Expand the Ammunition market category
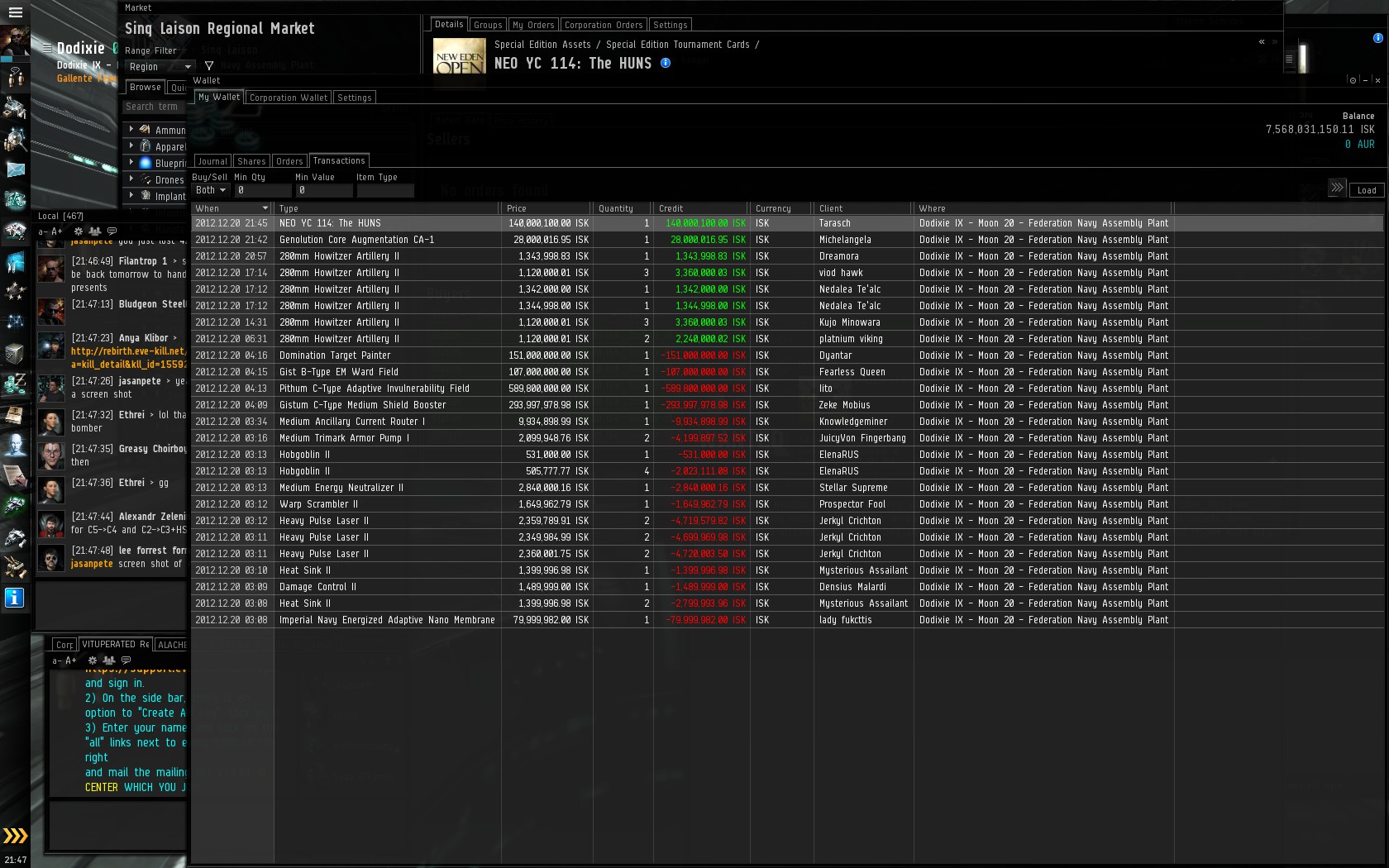 [131, 129]
